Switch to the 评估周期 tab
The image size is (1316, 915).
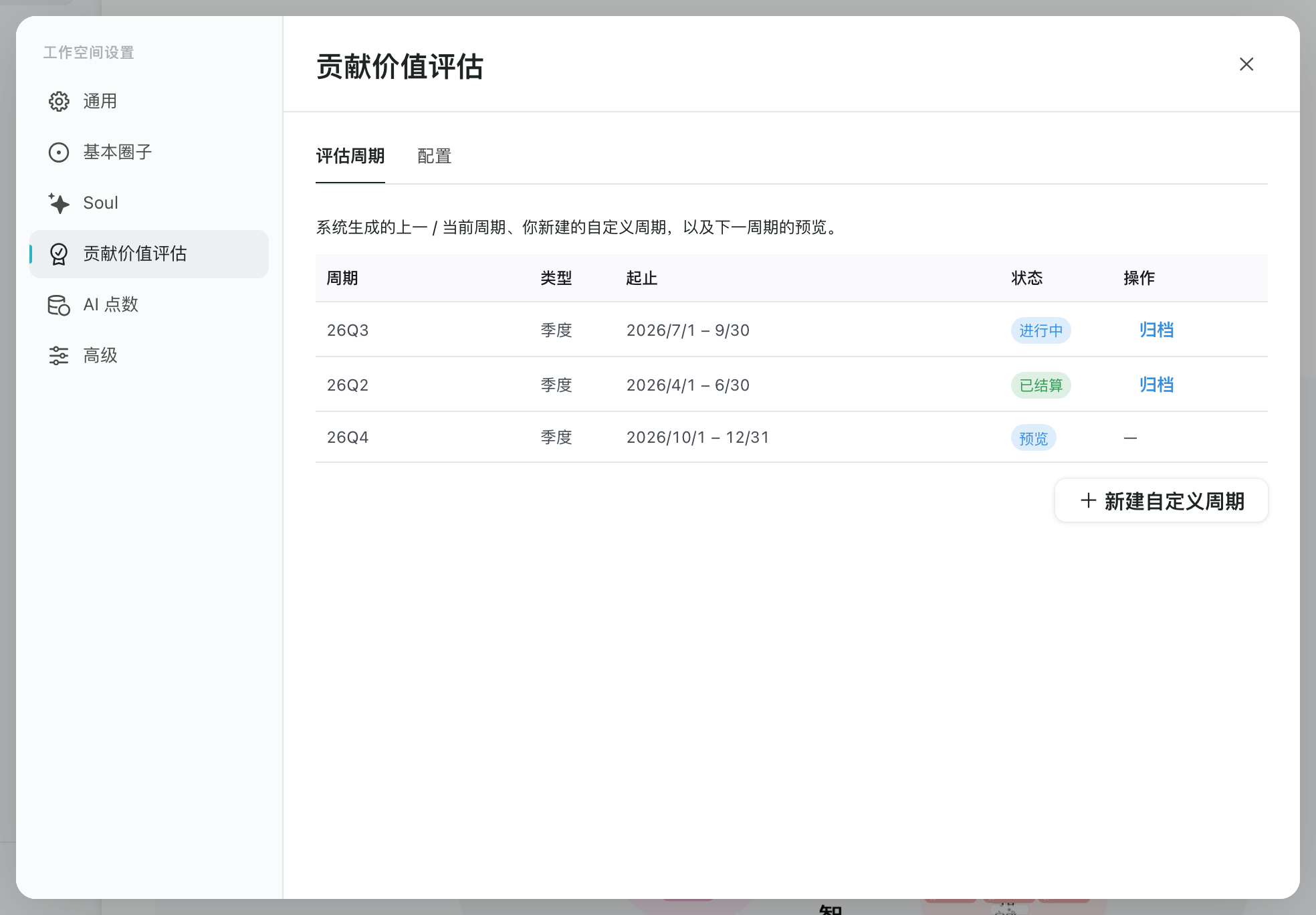pyautogui.click(x=350, y=157)
